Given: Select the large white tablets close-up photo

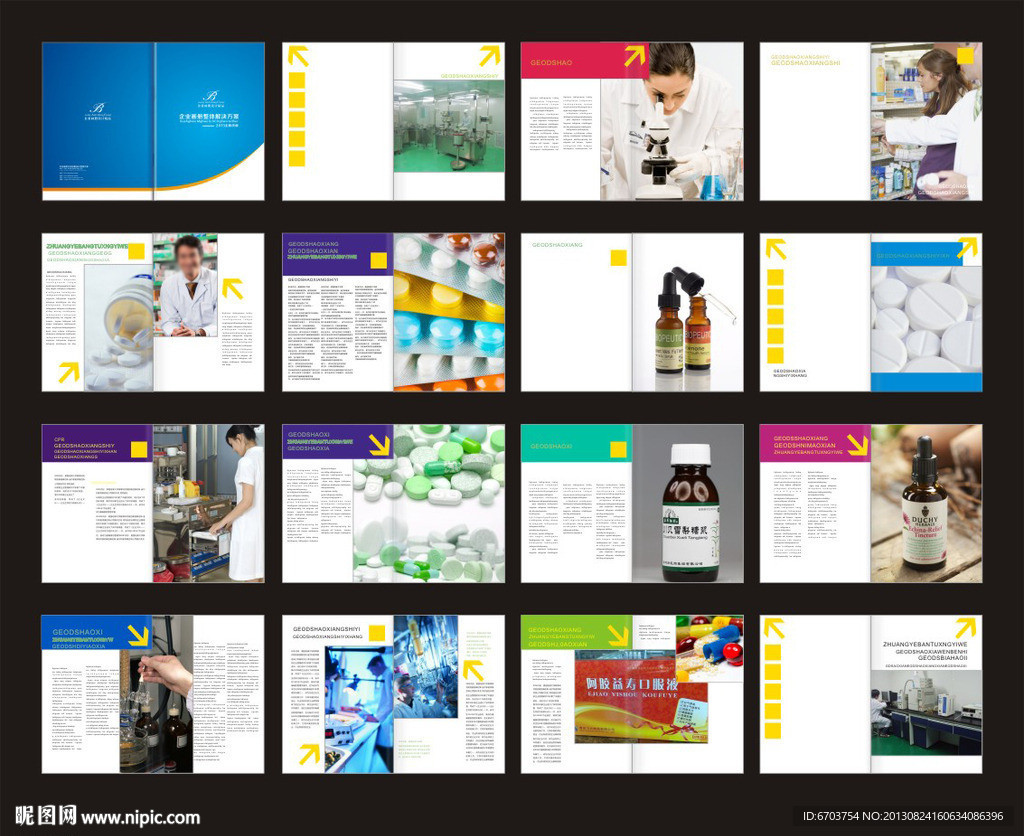Looking at the screenshot, I should (x=926, y=320).
